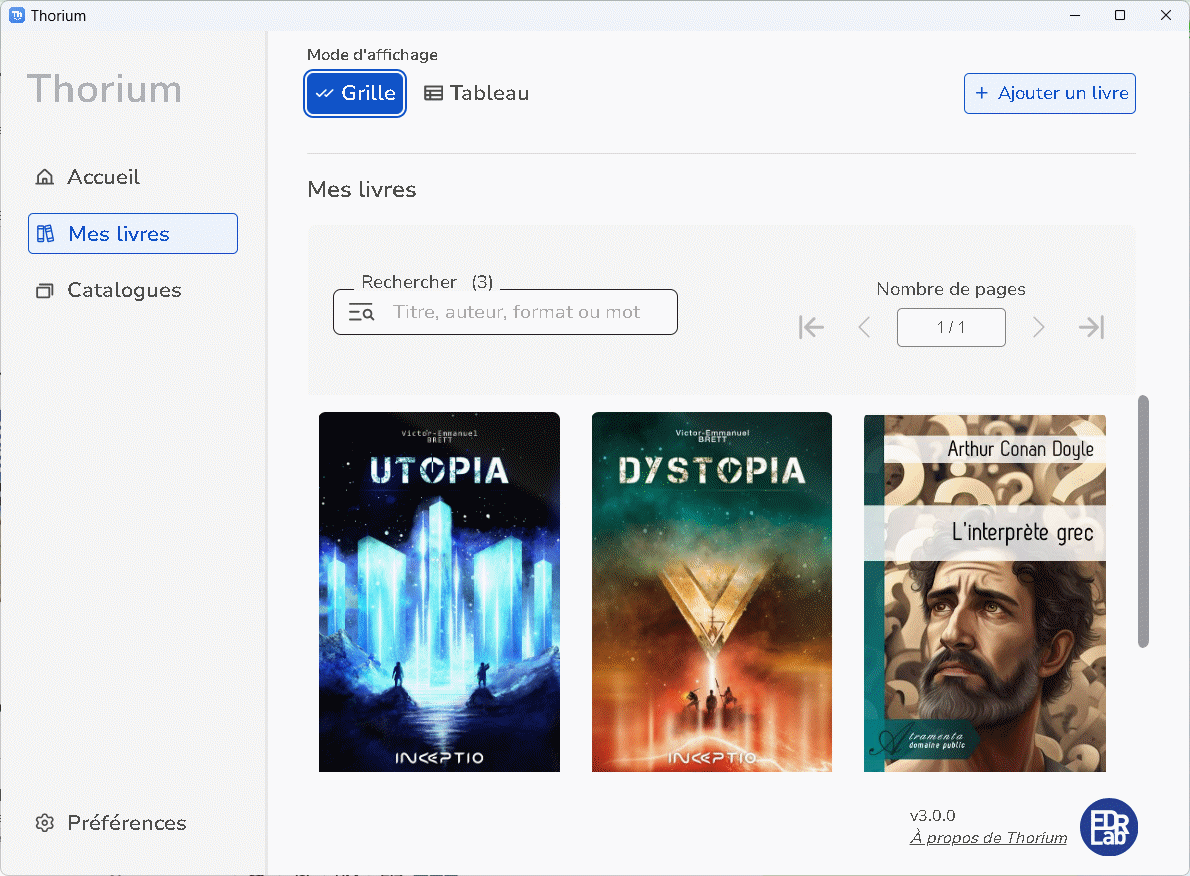Click the 1 / 1 page number field
Image resolution: width=1190 pixels, height=876 pixels.
click(x=951, y=327)
